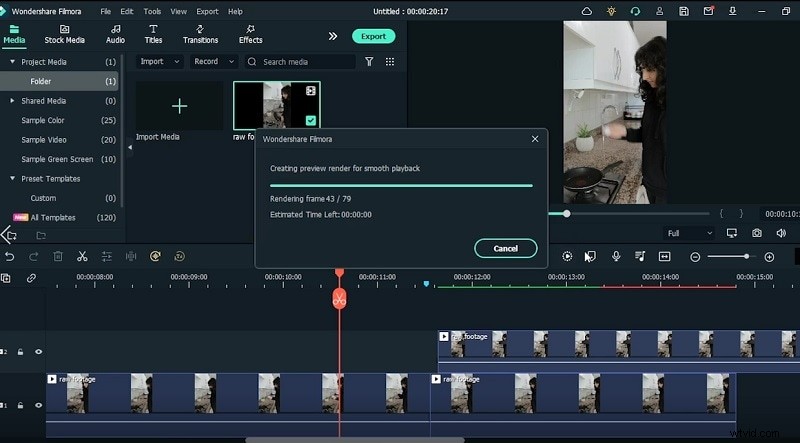Viewport: 800px width, 443px height.
Task: Click the zoom out minus icon
Action: point(695,257)
